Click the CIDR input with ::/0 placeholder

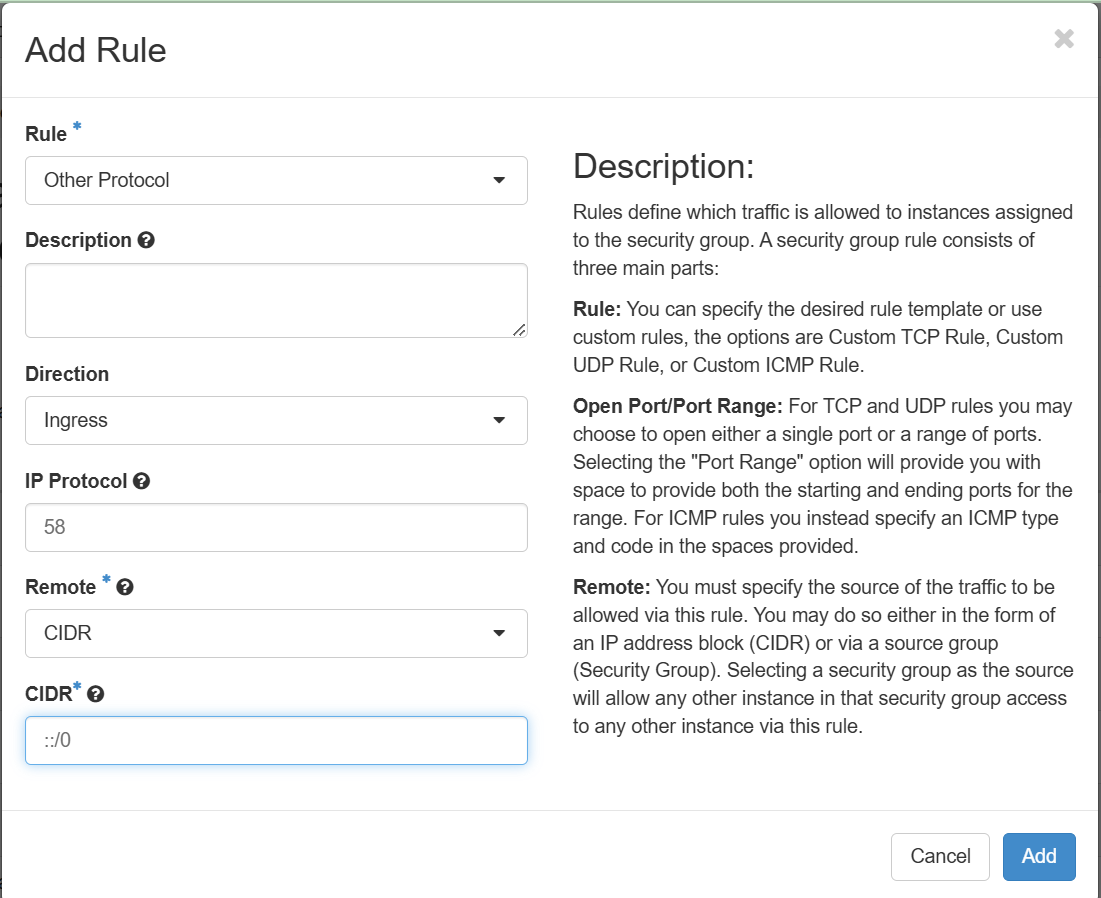tap(276, 741)
